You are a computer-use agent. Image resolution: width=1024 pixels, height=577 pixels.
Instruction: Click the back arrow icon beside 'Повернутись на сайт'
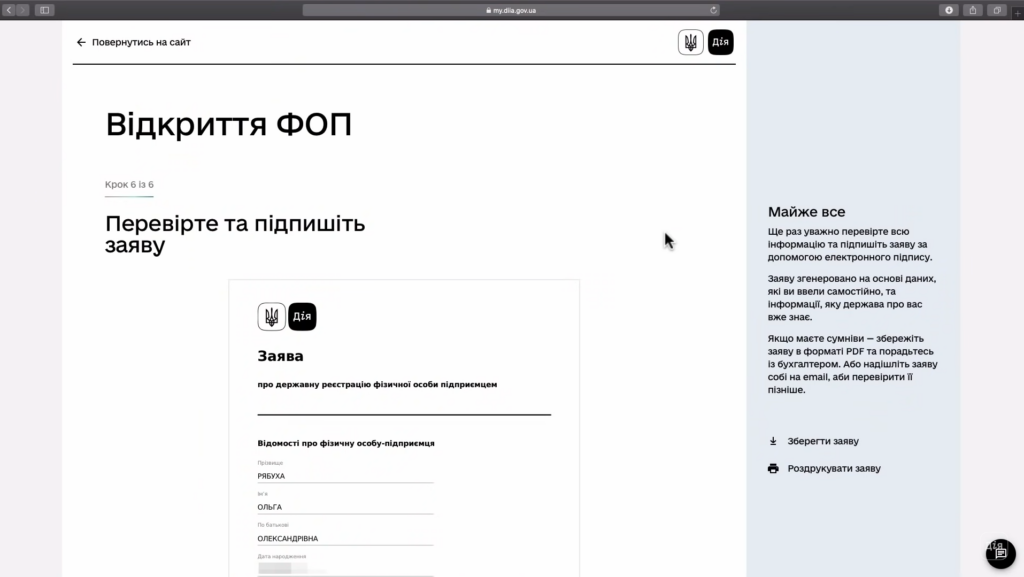(81, 43)
